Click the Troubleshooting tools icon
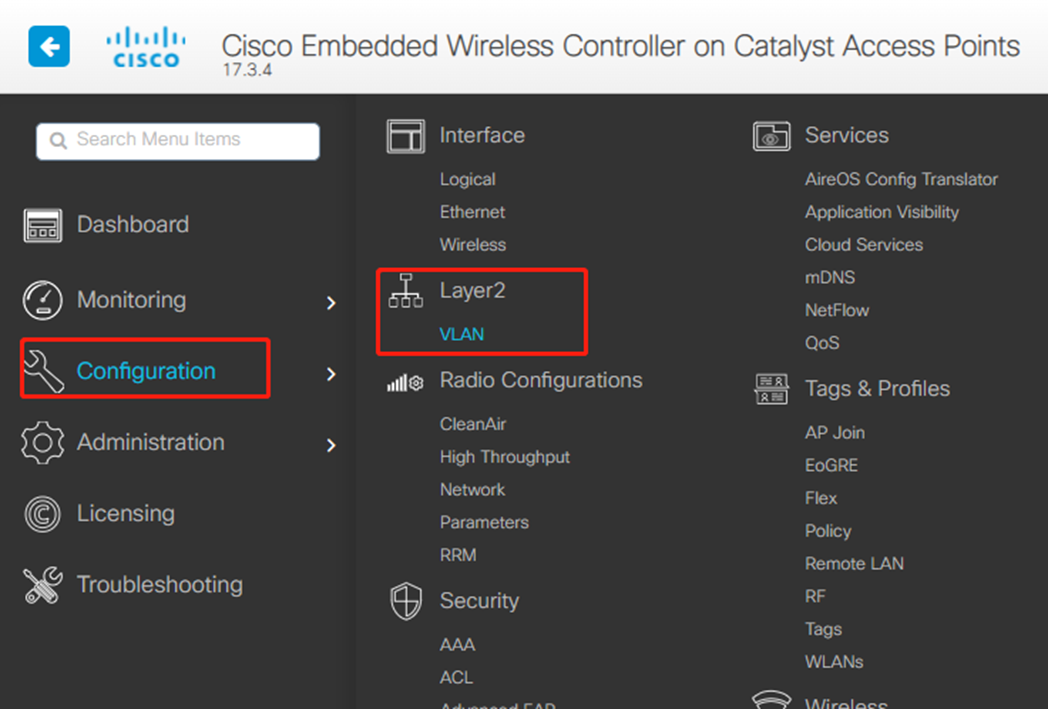This screenshot has height=709, width=1048. coord(42,585)
